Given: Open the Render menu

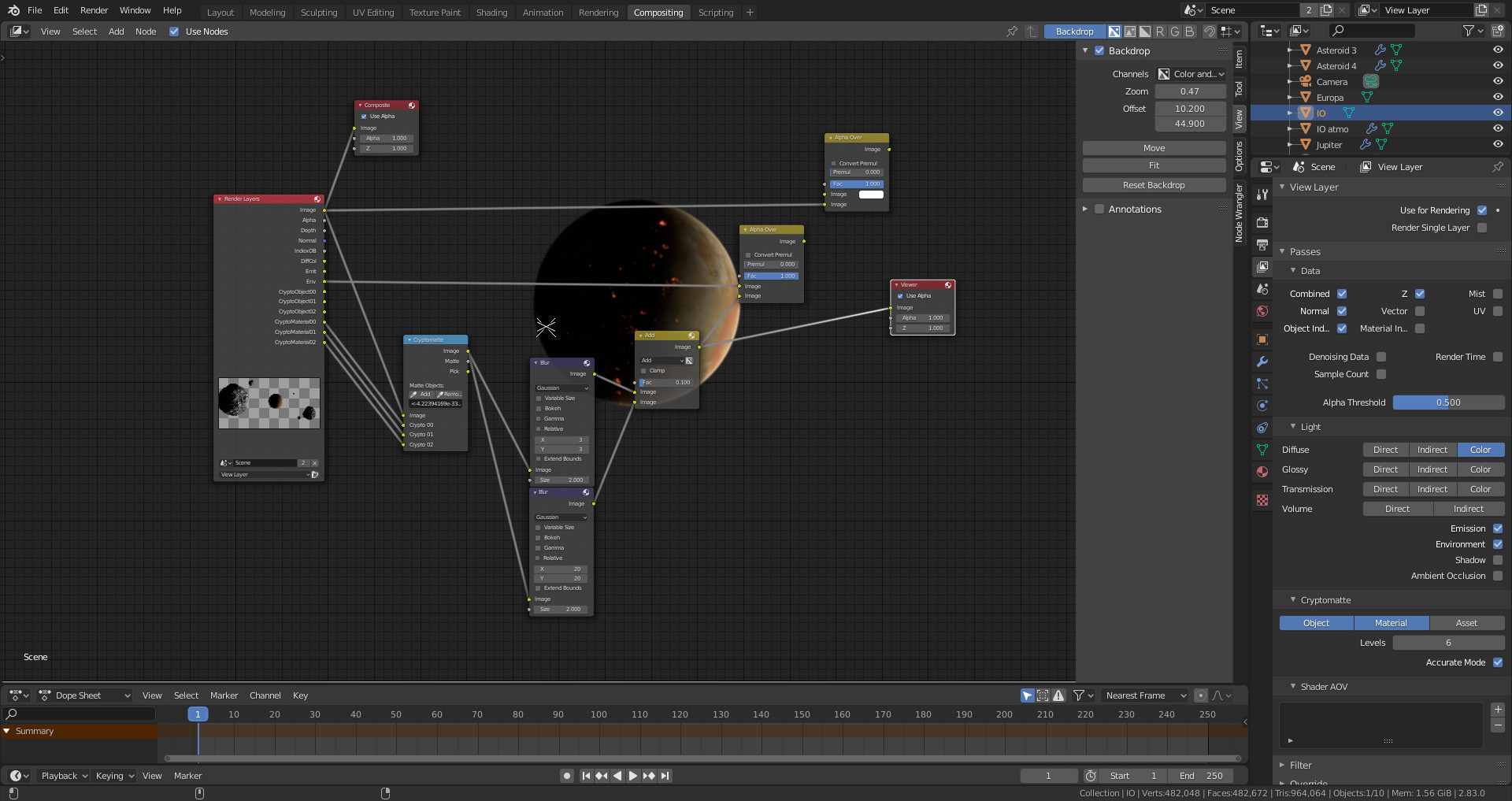Looking at the screenshot, I should 94,10.
